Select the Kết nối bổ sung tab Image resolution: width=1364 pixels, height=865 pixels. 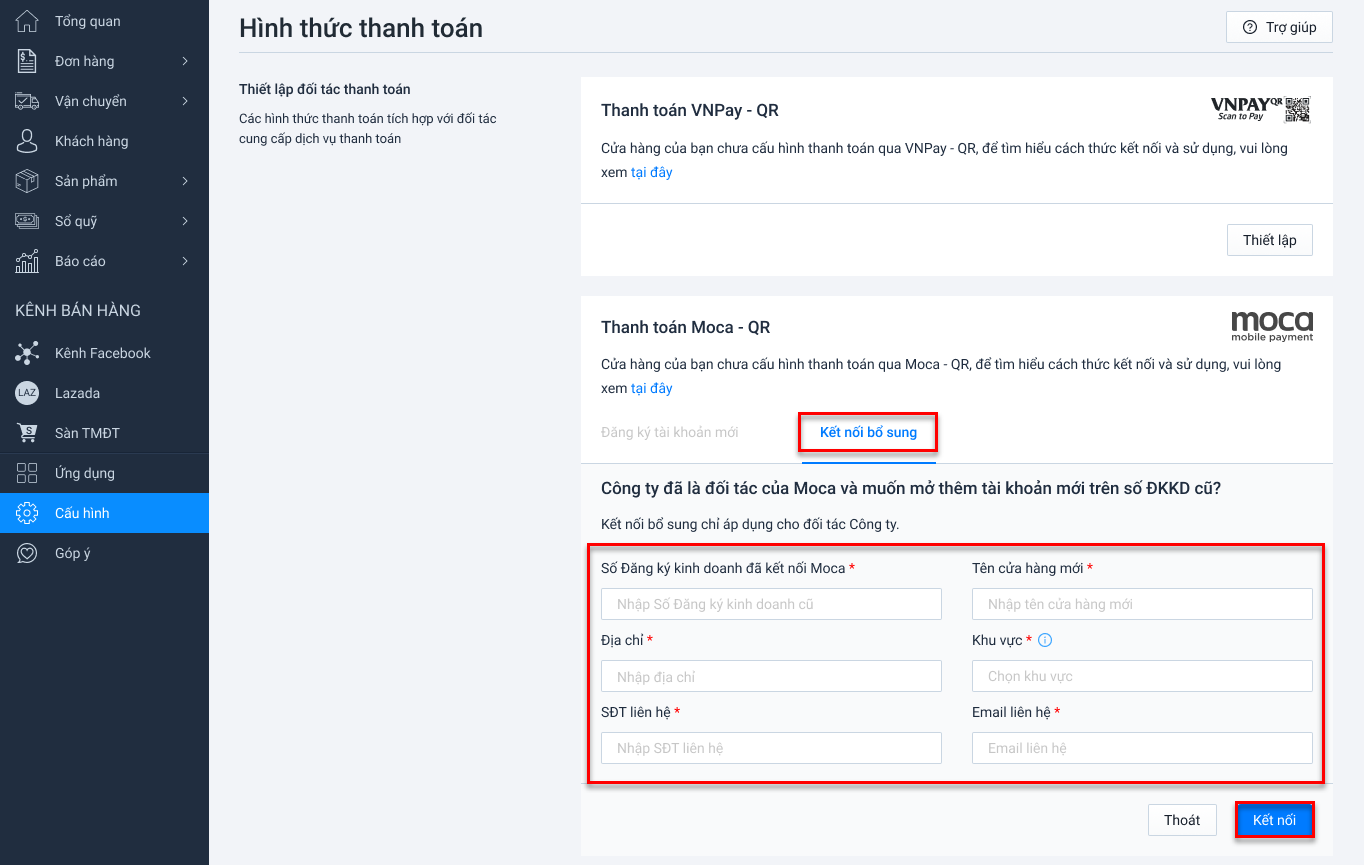point(868,433)
